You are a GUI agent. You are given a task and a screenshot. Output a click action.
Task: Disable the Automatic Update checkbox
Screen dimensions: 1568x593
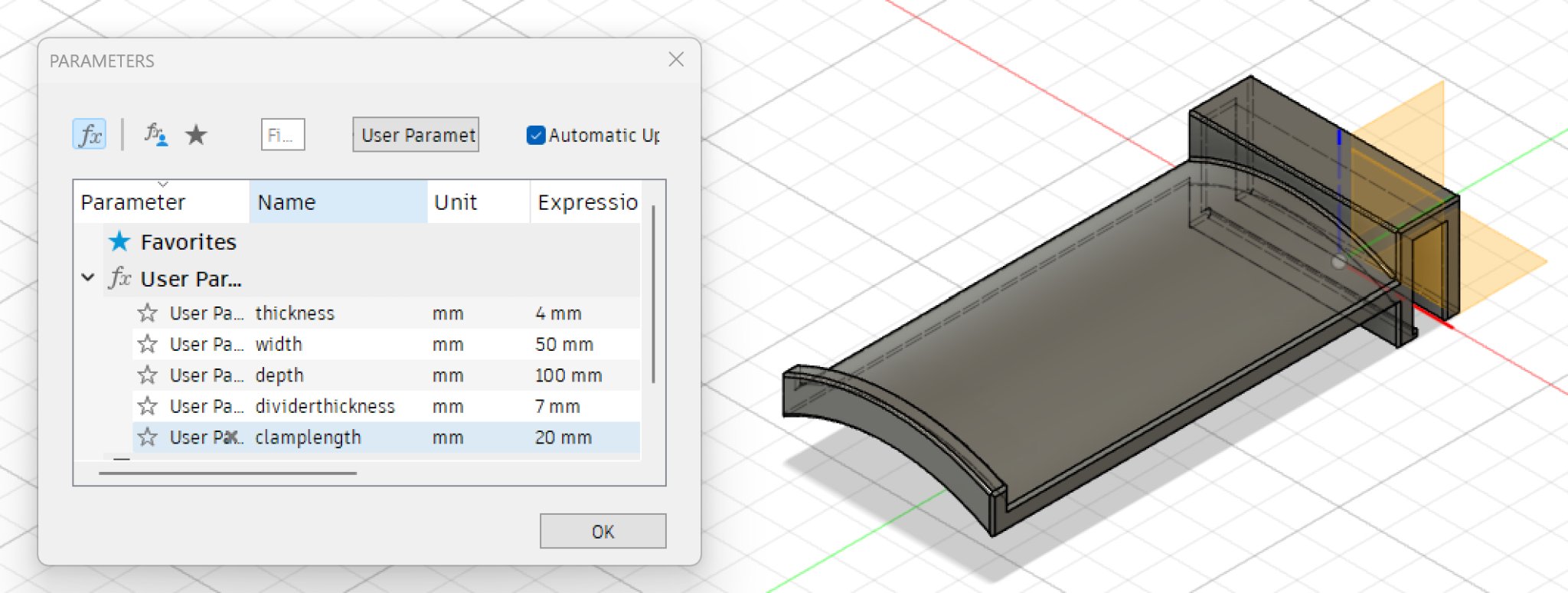pos(536,136)
